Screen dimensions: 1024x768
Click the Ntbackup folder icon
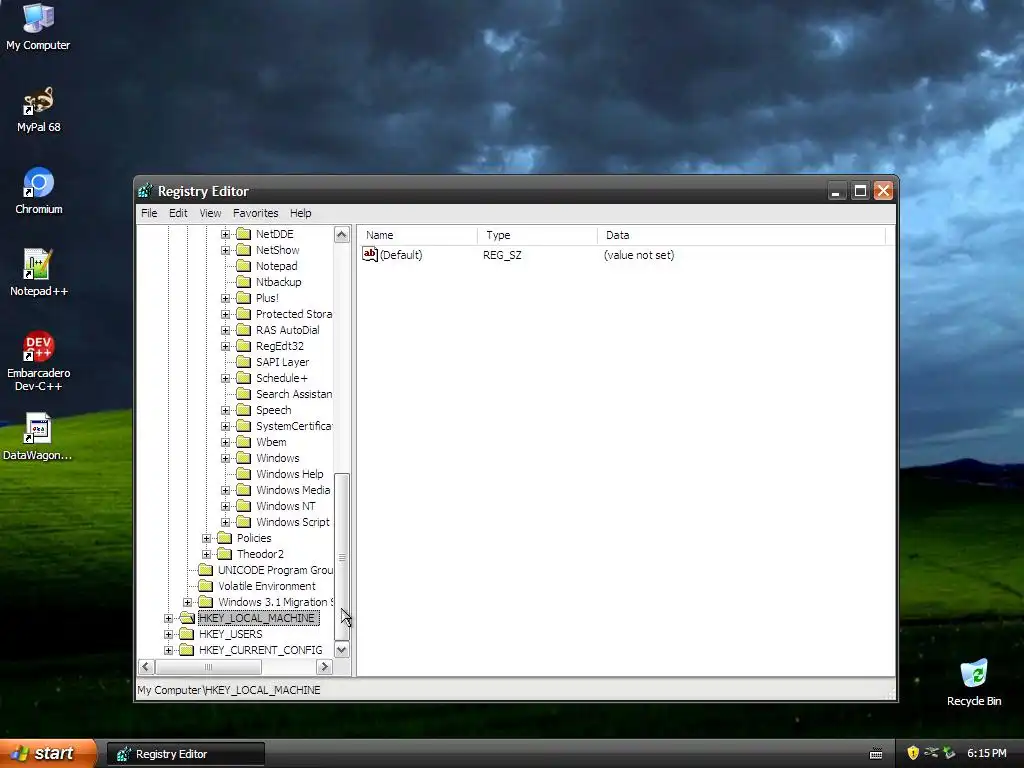(244, 282)
